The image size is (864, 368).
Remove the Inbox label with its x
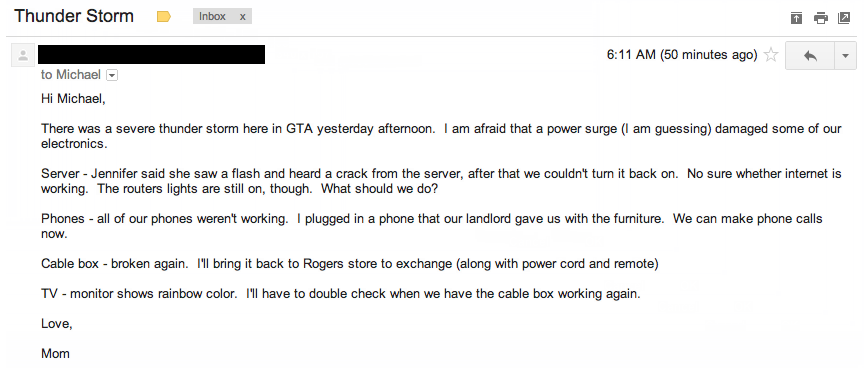point(242,17)
